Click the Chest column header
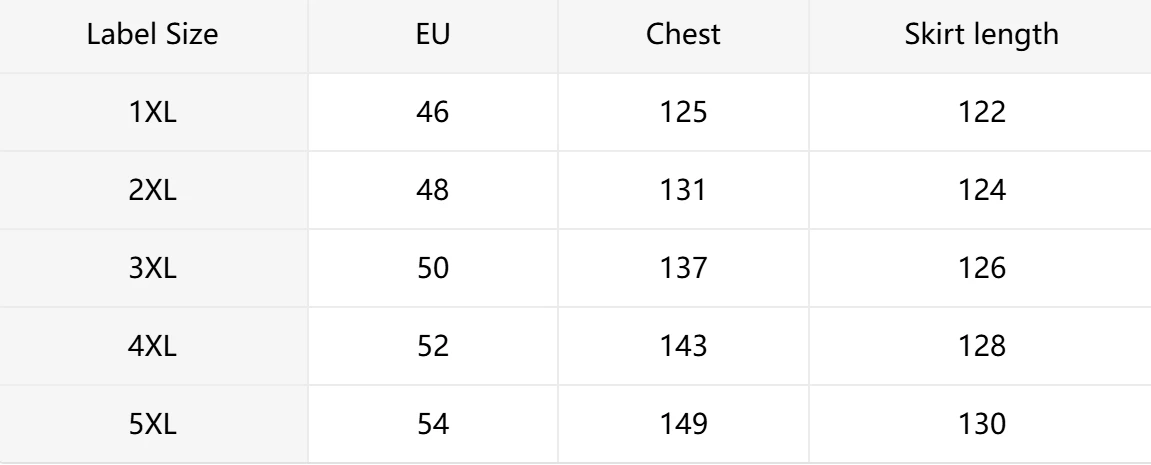The width and height of the screenshot is (1151, 465). 683,35
